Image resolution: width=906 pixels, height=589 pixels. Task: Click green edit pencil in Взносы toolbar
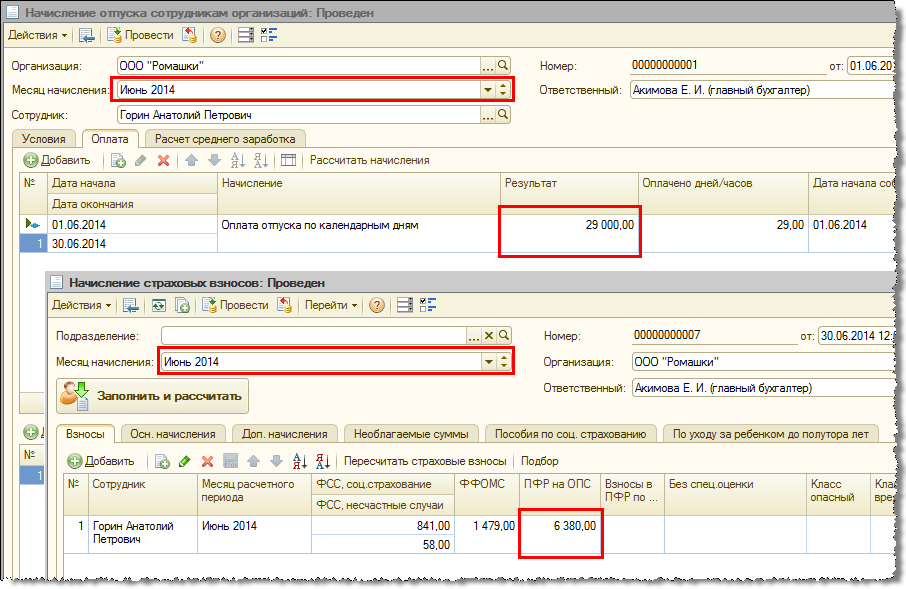click(184, 461)
